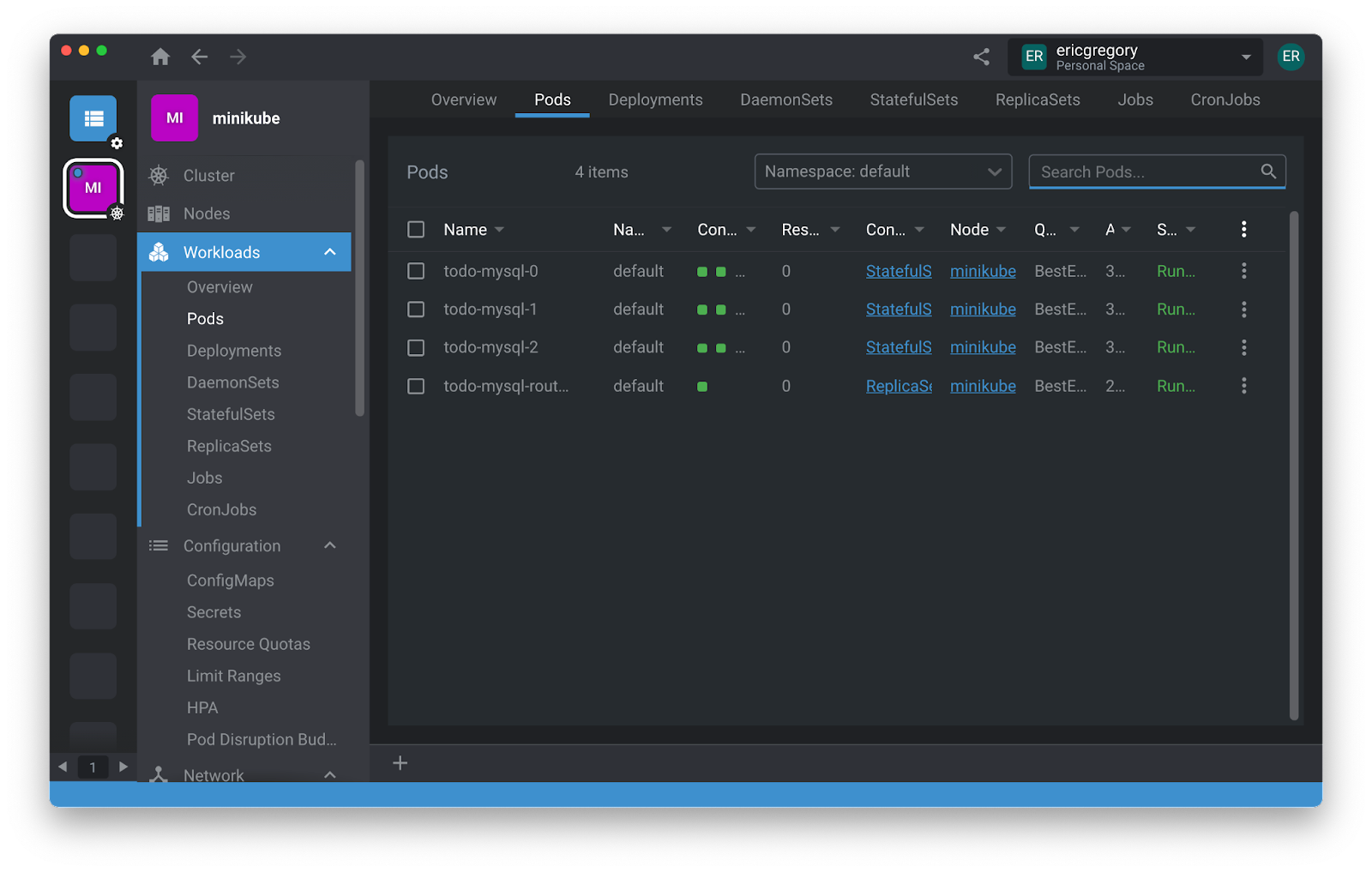Open the catalog list icon in the hotbar
The image size is (1372, 872).
(93, 118)
